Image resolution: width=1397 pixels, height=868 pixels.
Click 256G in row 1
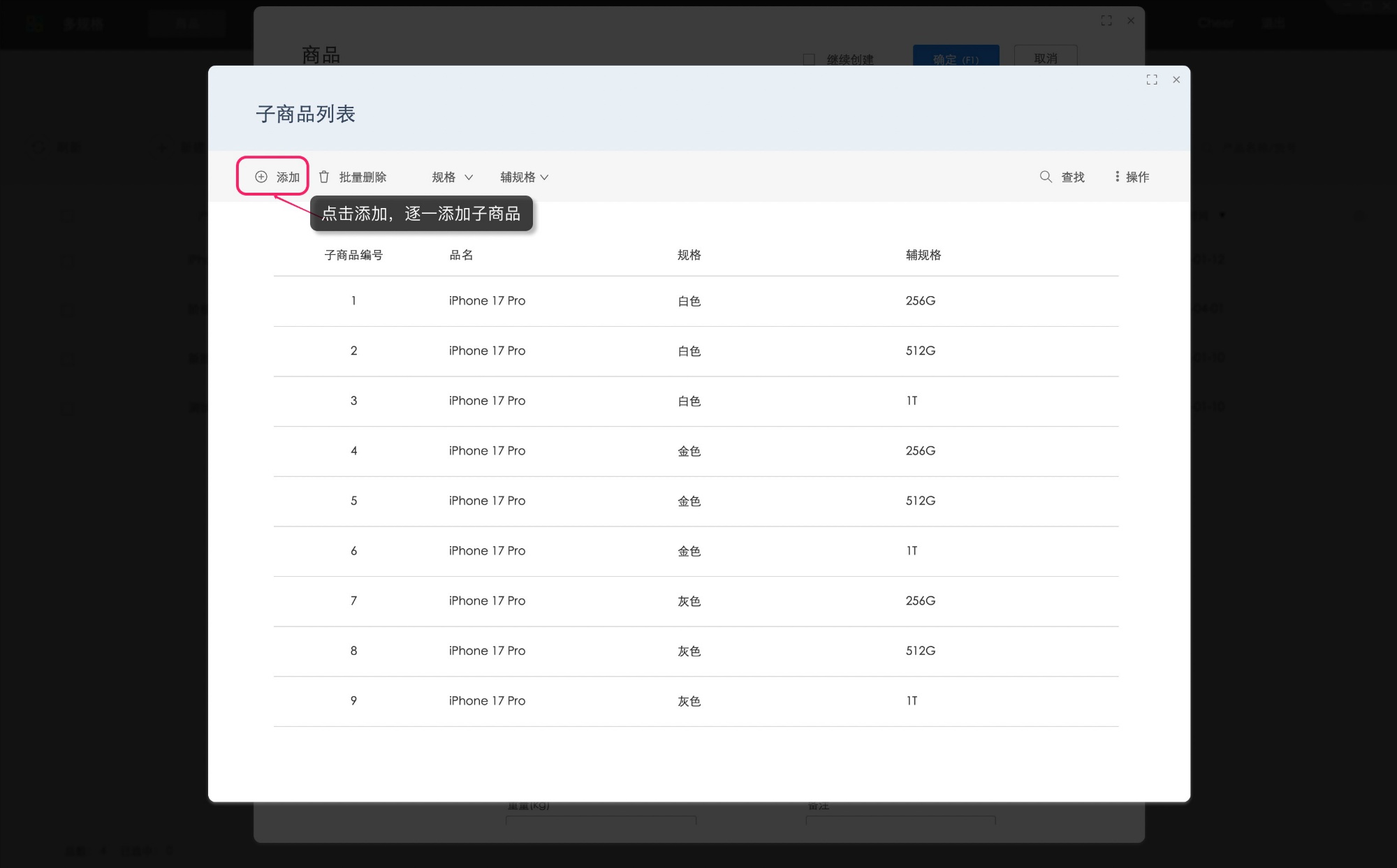[x=921, y=301]
